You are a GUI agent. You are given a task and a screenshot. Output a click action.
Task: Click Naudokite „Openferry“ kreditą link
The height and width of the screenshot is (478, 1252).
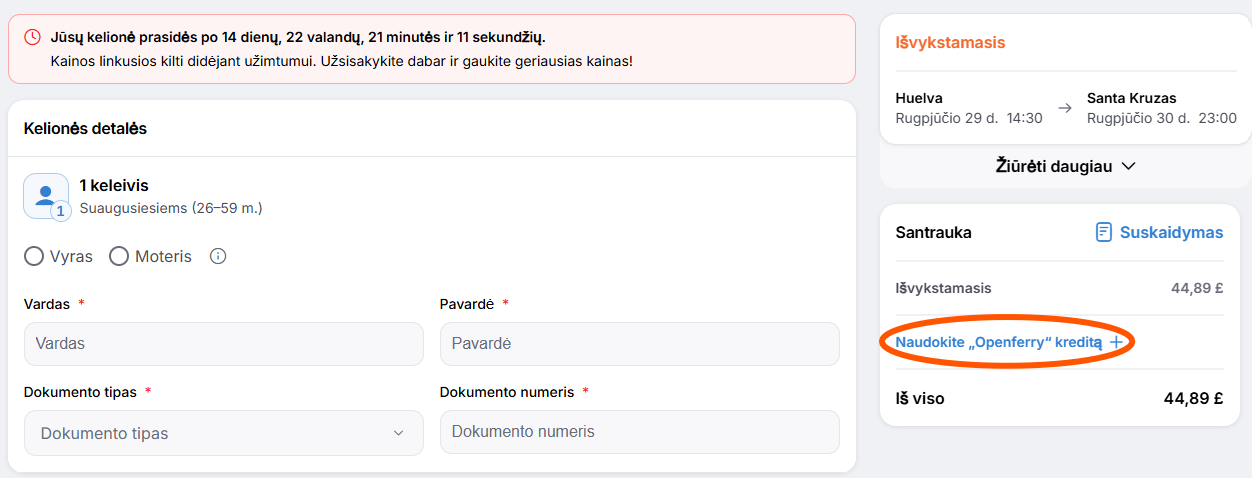998,342
